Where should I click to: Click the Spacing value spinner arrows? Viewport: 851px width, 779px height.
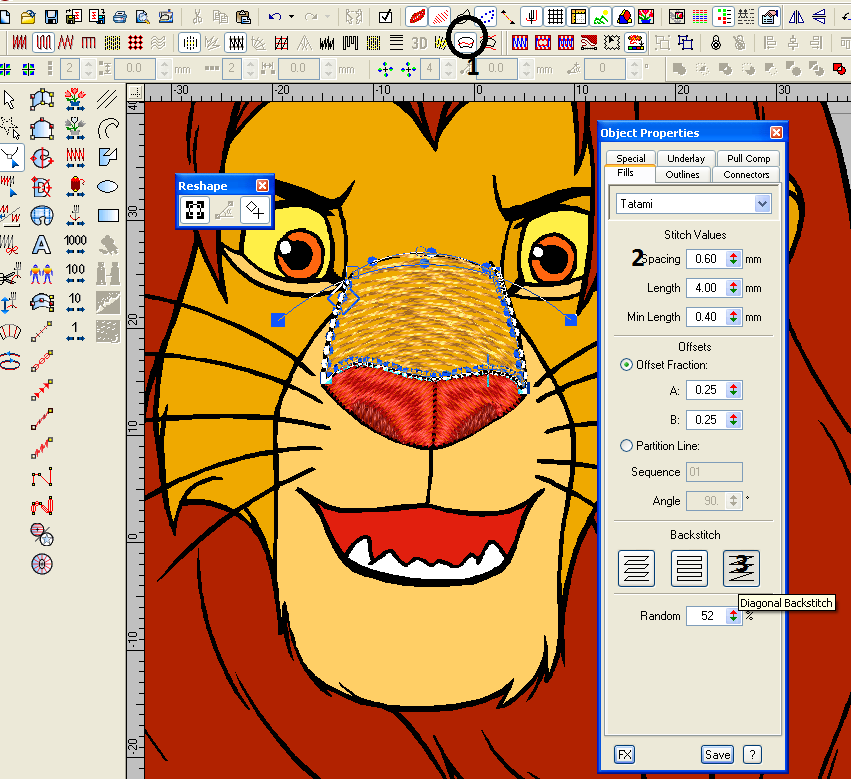pos(733,259)
